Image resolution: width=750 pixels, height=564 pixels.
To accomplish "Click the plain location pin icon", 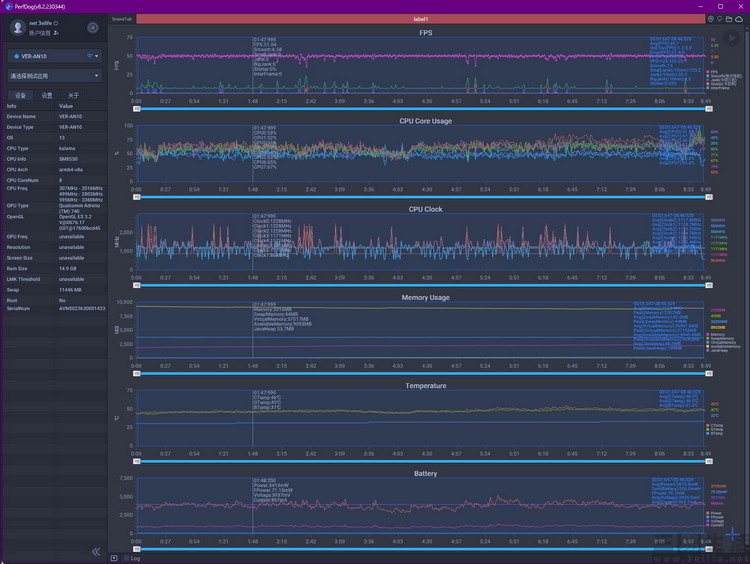I will tap(719, 19).
